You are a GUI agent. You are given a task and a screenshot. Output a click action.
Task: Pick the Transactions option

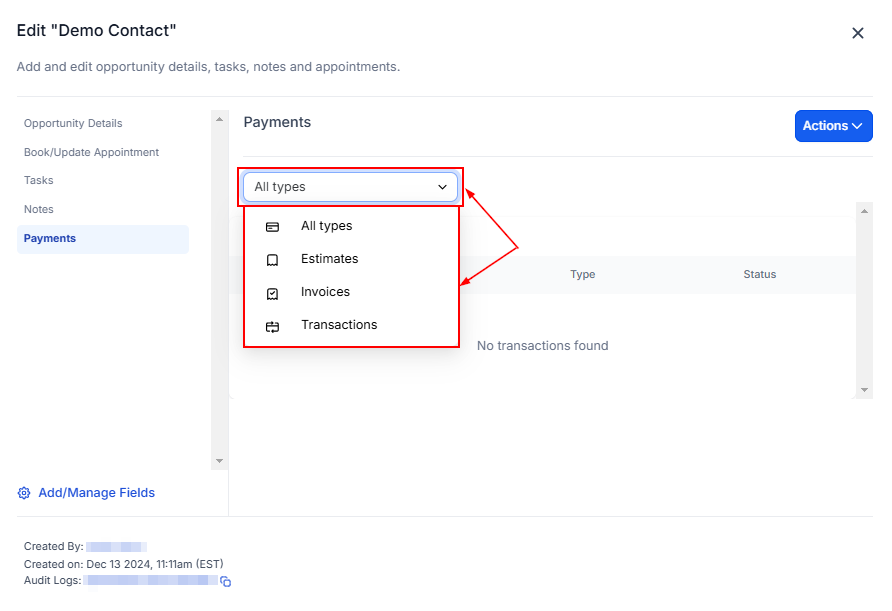point(339,325)
